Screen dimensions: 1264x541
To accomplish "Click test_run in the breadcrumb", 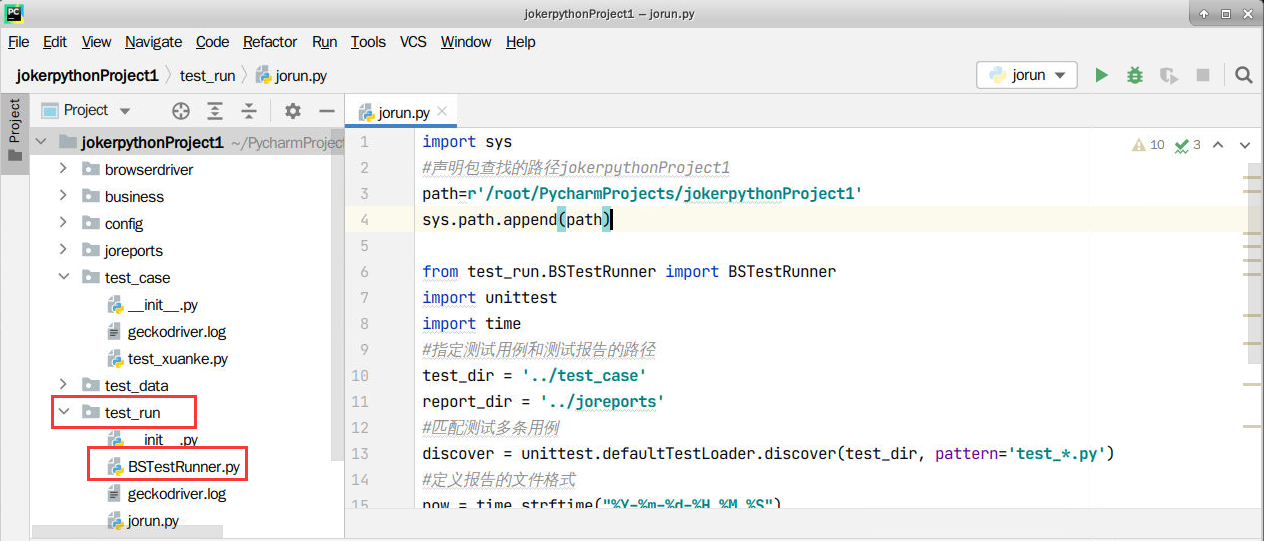I will coord(208,75).
